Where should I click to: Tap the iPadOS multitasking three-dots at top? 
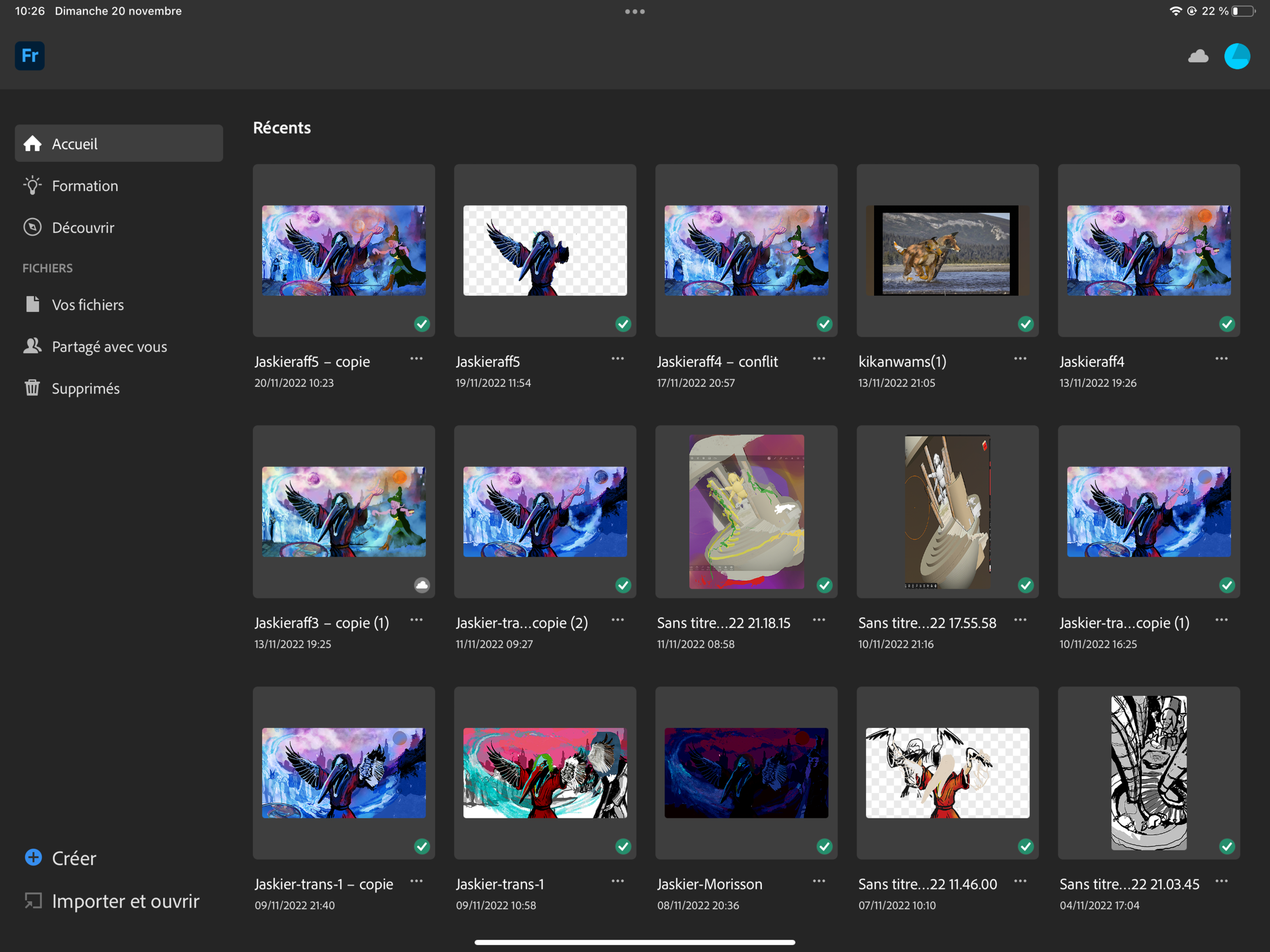(x=634, y=12)
